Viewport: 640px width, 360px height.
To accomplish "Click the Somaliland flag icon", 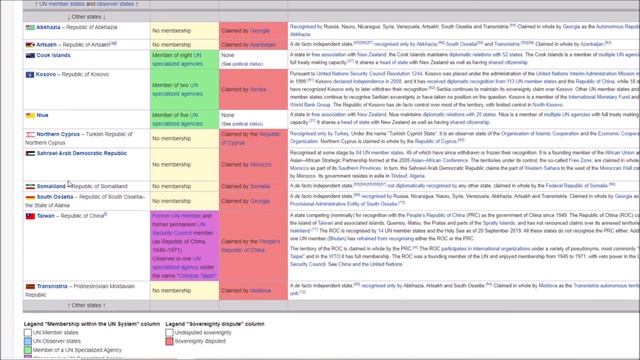I will (x=30, y=187).
